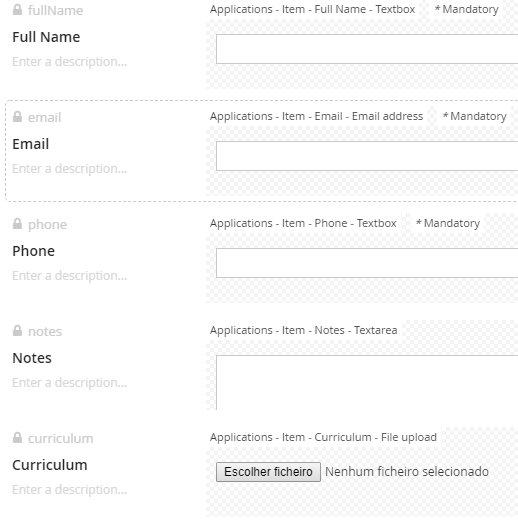The image size is (518, 528).
Task: Open Applications - Item - Curriculum - File upload link
Action: click(x=323, y=437)
